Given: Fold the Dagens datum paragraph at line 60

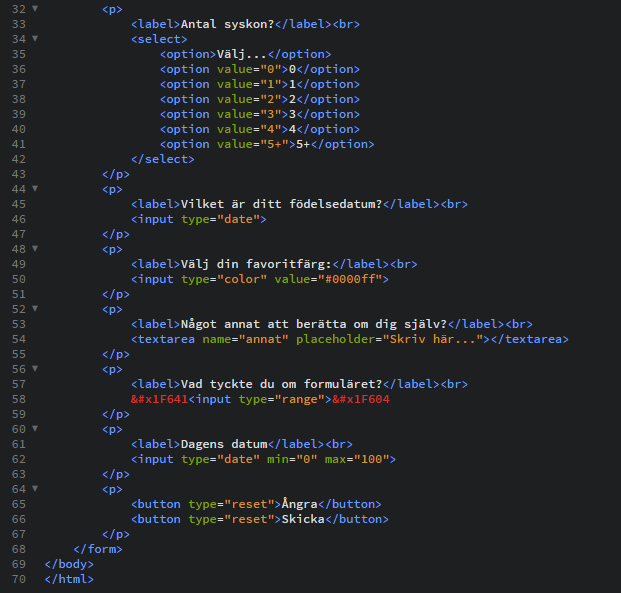Looking at the screenshot, I should click(x=35, y=428).
